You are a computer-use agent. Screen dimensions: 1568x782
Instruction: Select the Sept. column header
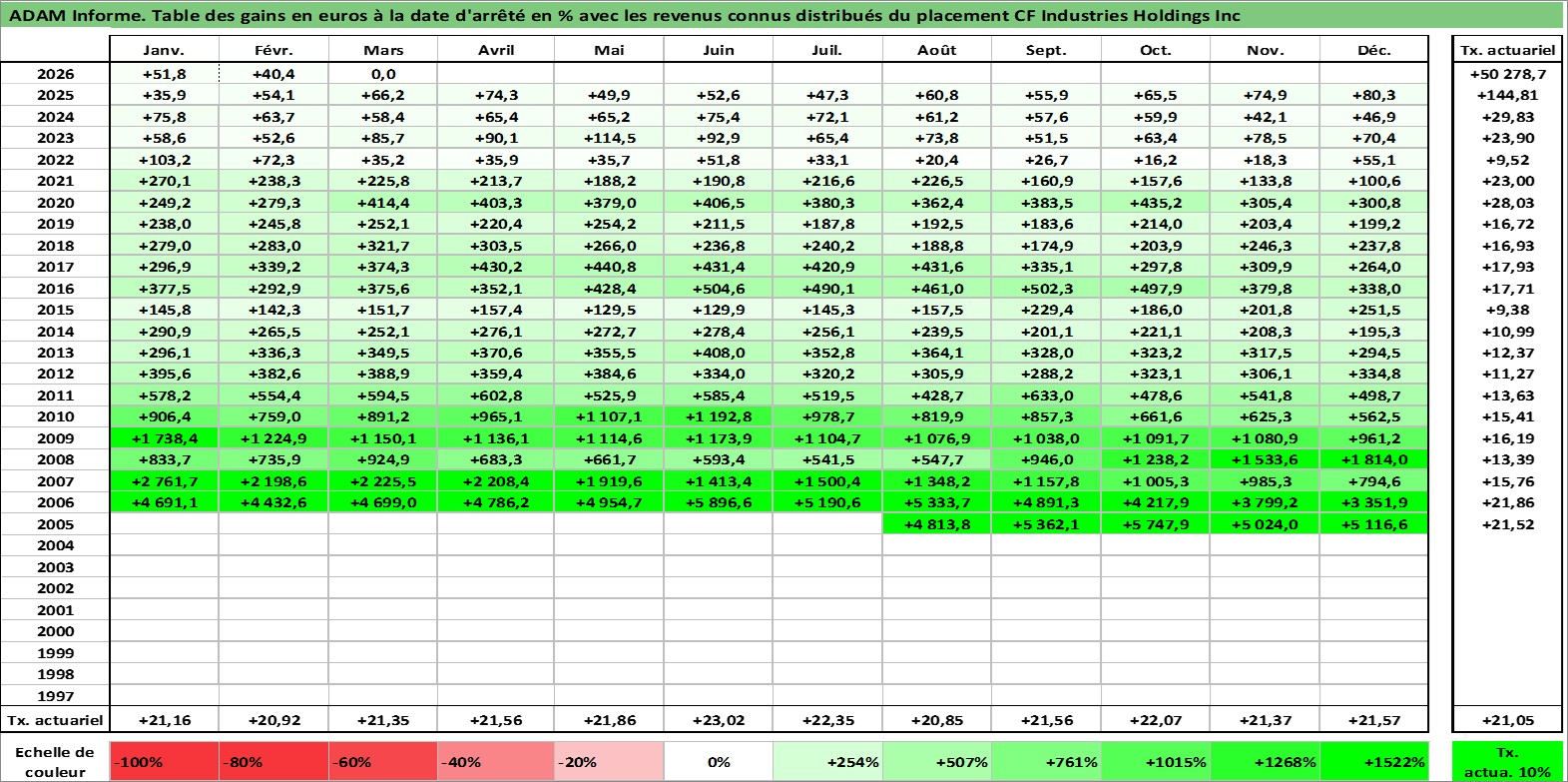point(1046,50)
